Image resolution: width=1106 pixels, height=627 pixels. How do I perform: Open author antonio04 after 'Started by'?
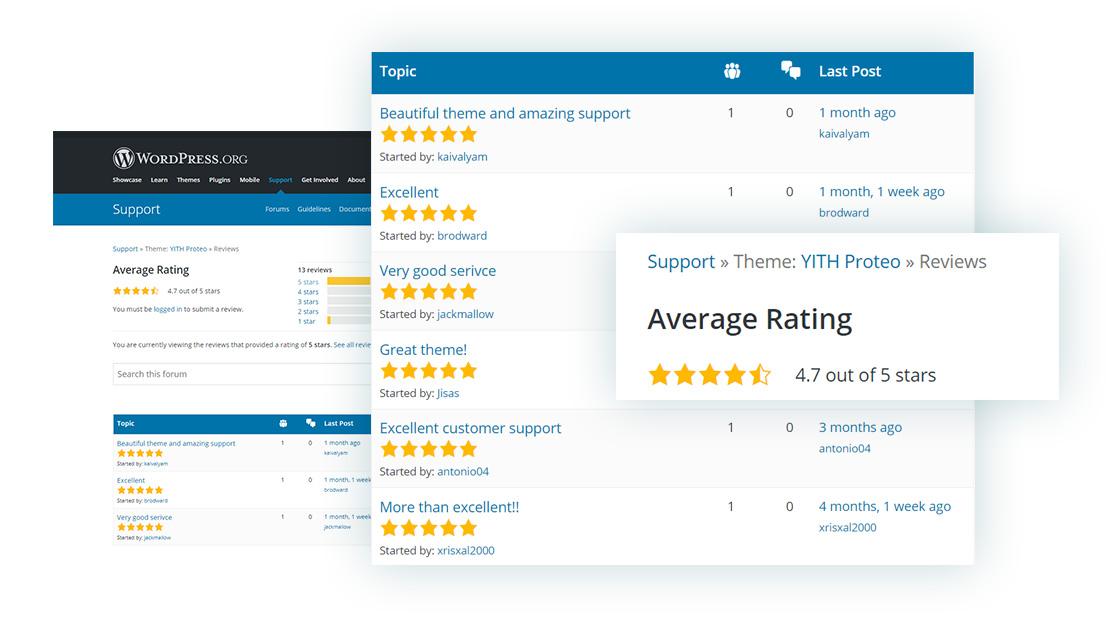[463, 471]
